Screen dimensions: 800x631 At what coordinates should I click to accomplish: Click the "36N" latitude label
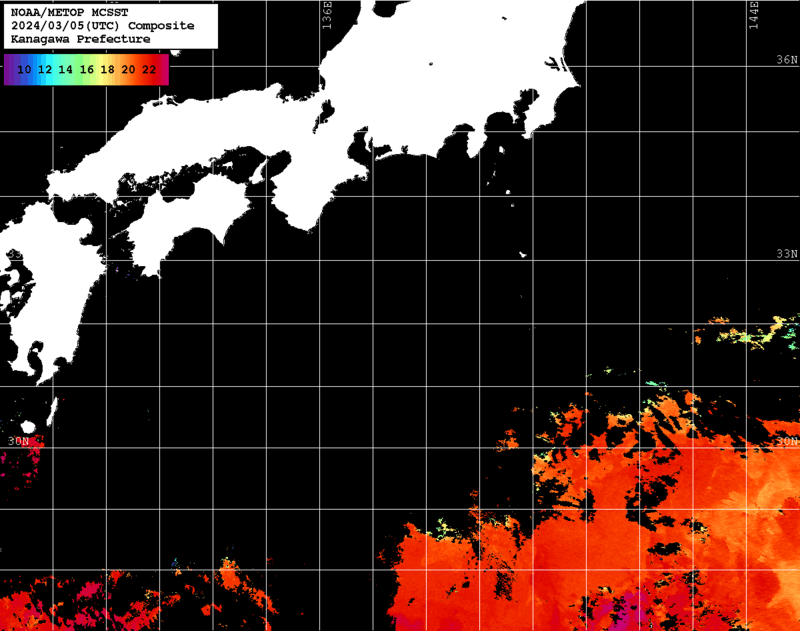pos(787,60)
